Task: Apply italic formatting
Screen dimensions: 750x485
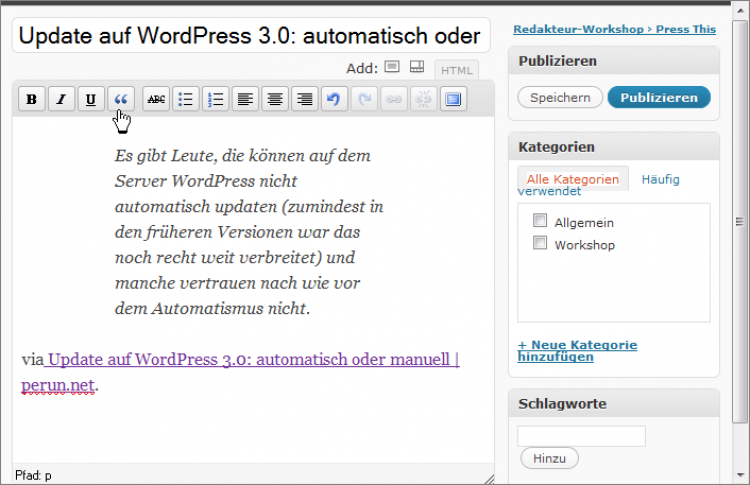Action: click(61, 99)
